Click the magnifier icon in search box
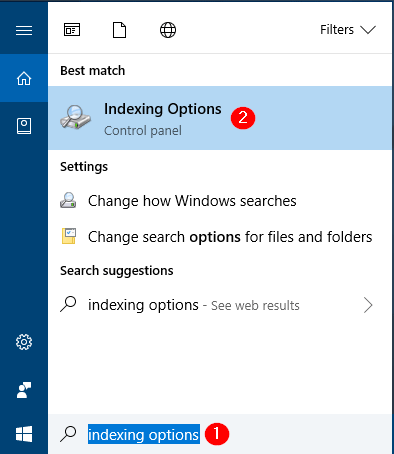 (68, 434)
